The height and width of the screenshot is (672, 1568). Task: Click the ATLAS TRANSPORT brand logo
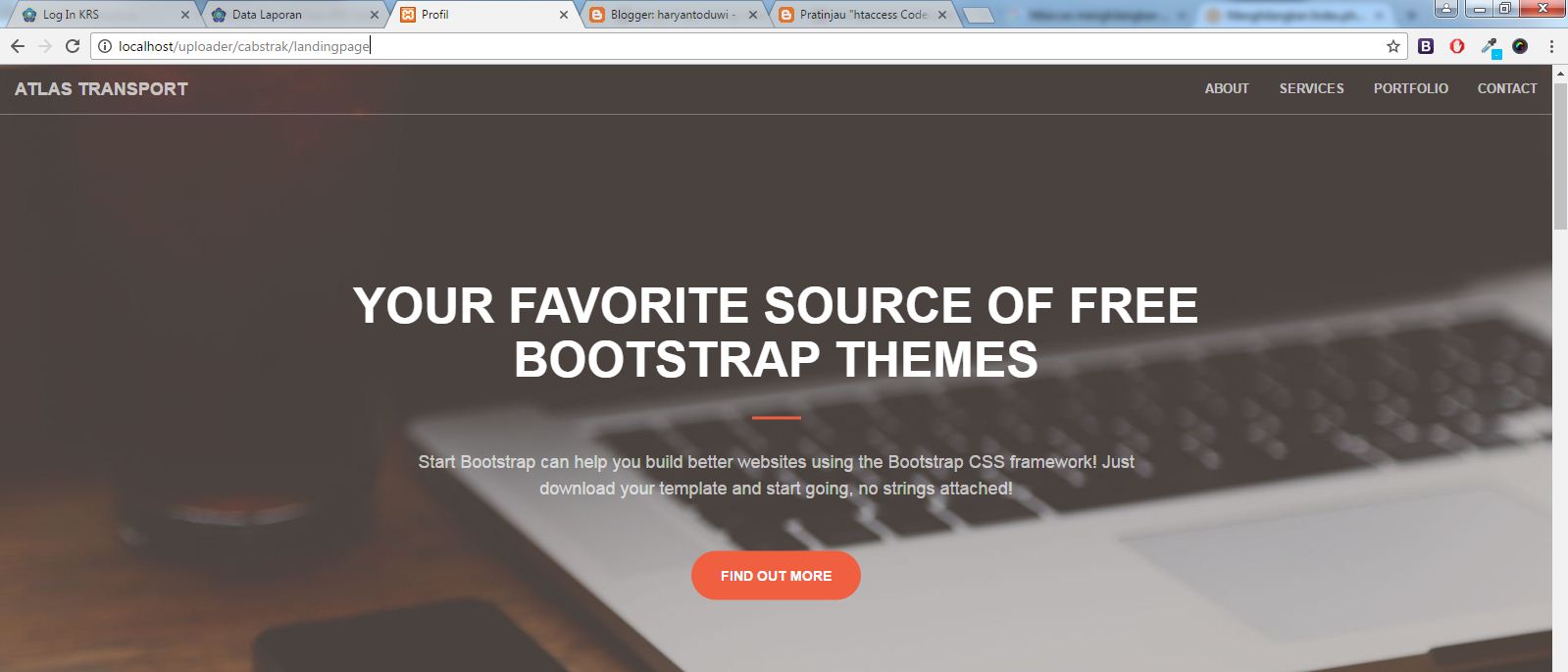click(101, 88)
